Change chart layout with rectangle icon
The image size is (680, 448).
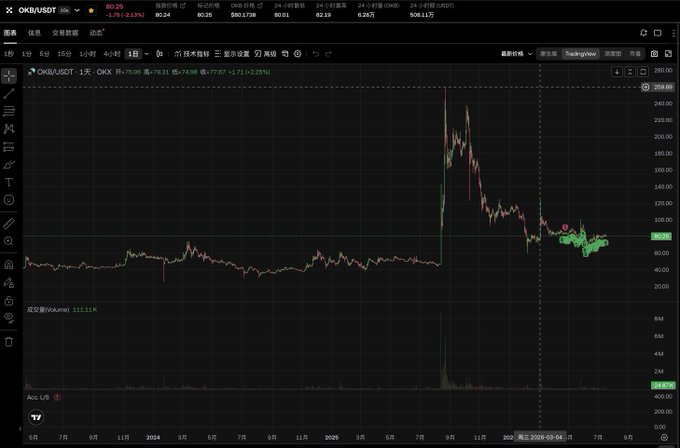657,33
